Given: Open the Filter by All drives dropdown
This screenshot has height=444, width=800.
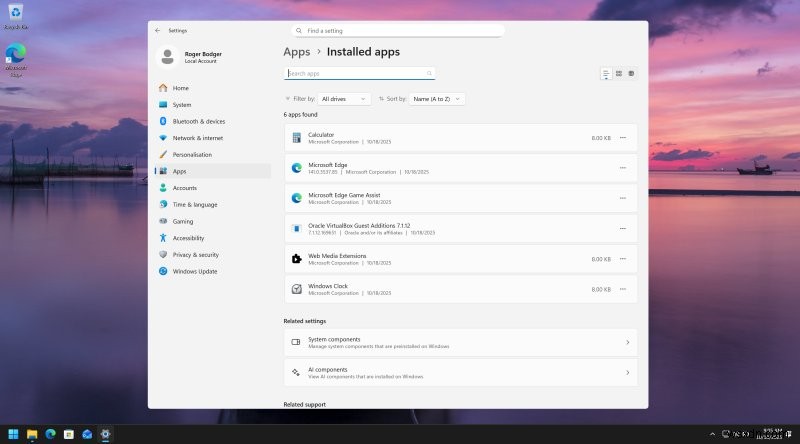Looking at the screenshot, I should (344, 99).
